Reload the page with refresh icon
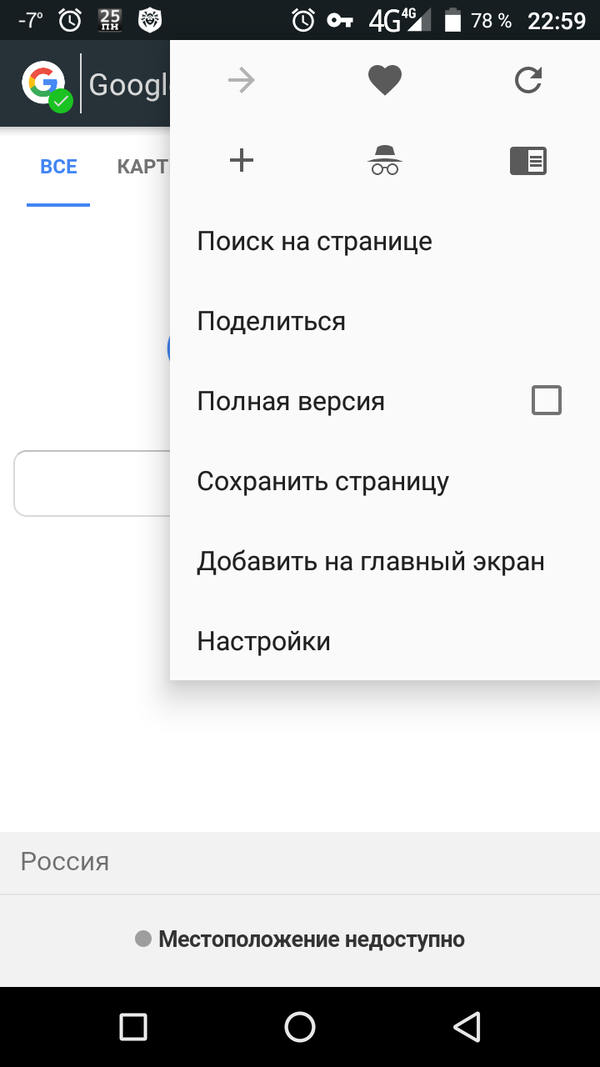This screenshot has width=600, height=1067. point(528,80)
